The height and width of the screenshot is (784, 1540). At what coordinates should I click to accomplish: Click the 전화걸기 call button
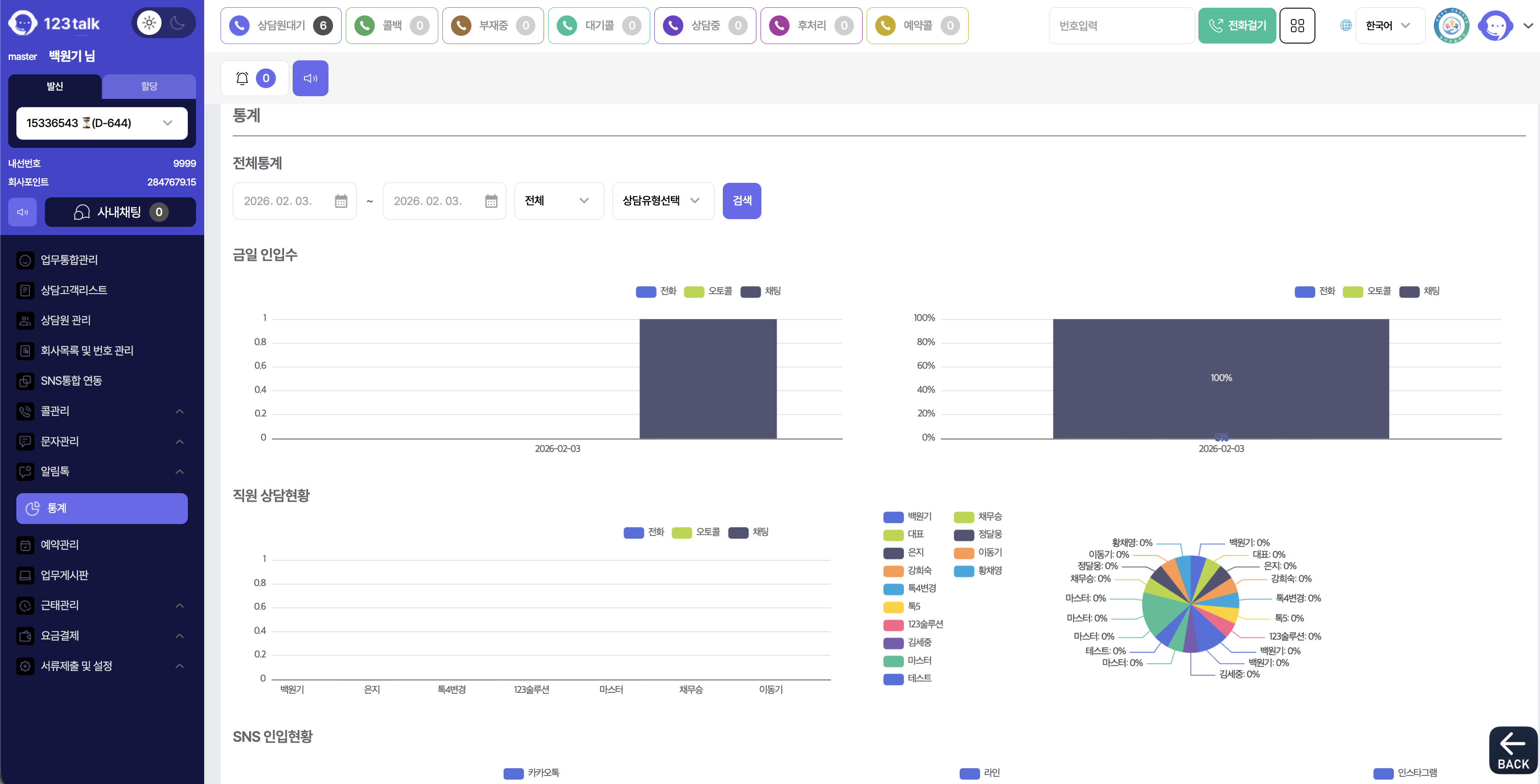point(1236,26)
